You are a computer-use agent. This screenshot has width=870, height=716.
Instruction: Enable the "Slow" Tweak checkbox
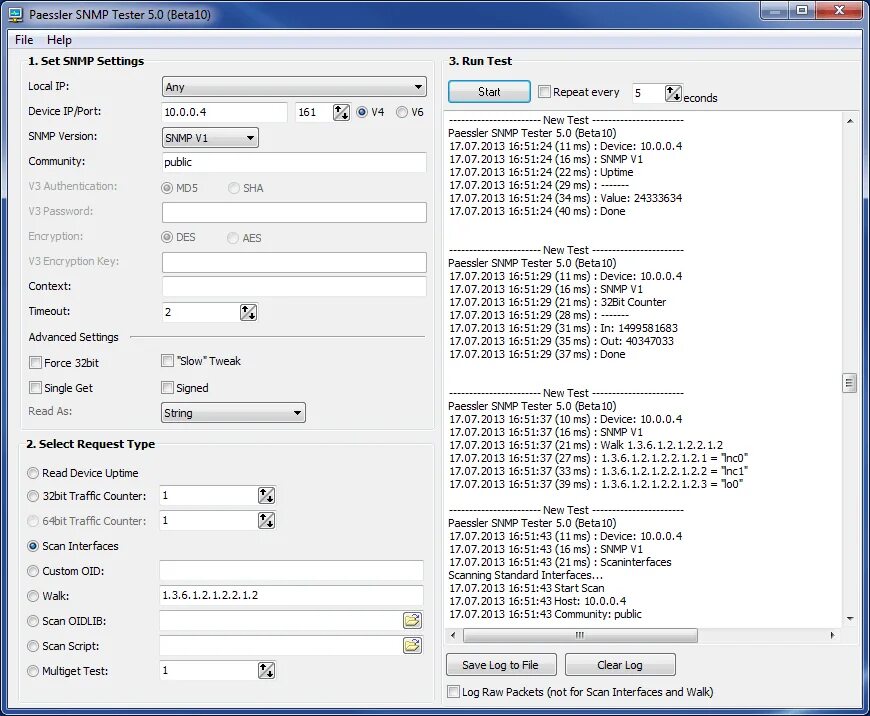[167, 361]
